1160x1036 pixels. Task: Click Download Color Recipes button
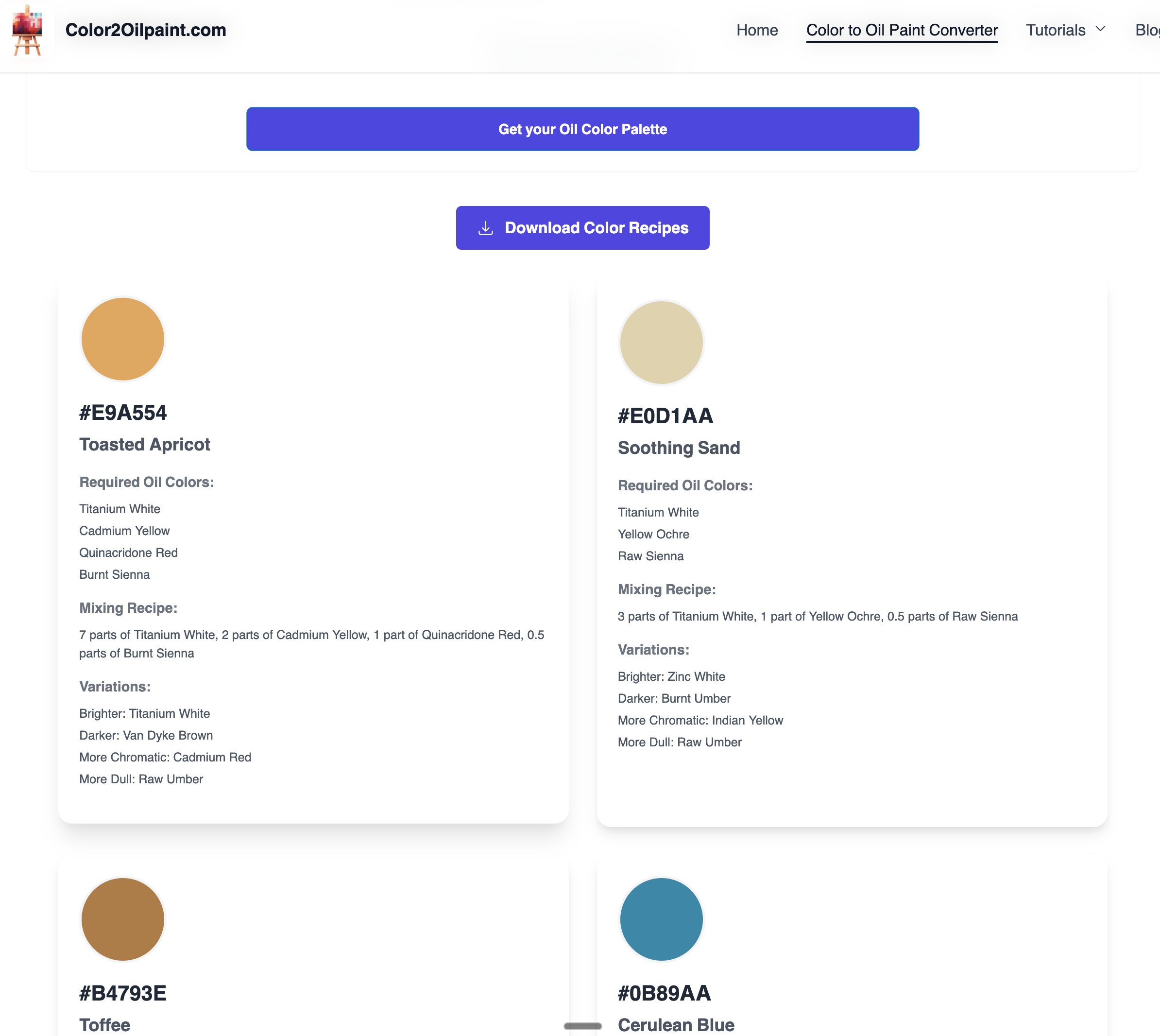click(x=582, y=228)
